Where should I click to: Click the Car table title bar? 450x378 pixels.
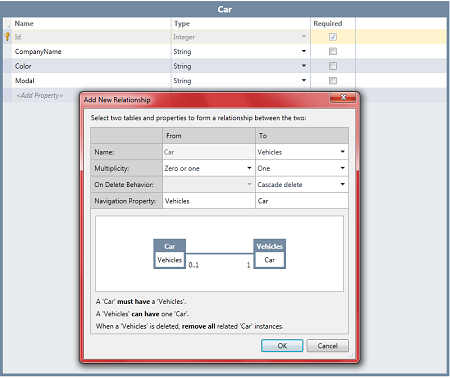(x=225, y=9)
